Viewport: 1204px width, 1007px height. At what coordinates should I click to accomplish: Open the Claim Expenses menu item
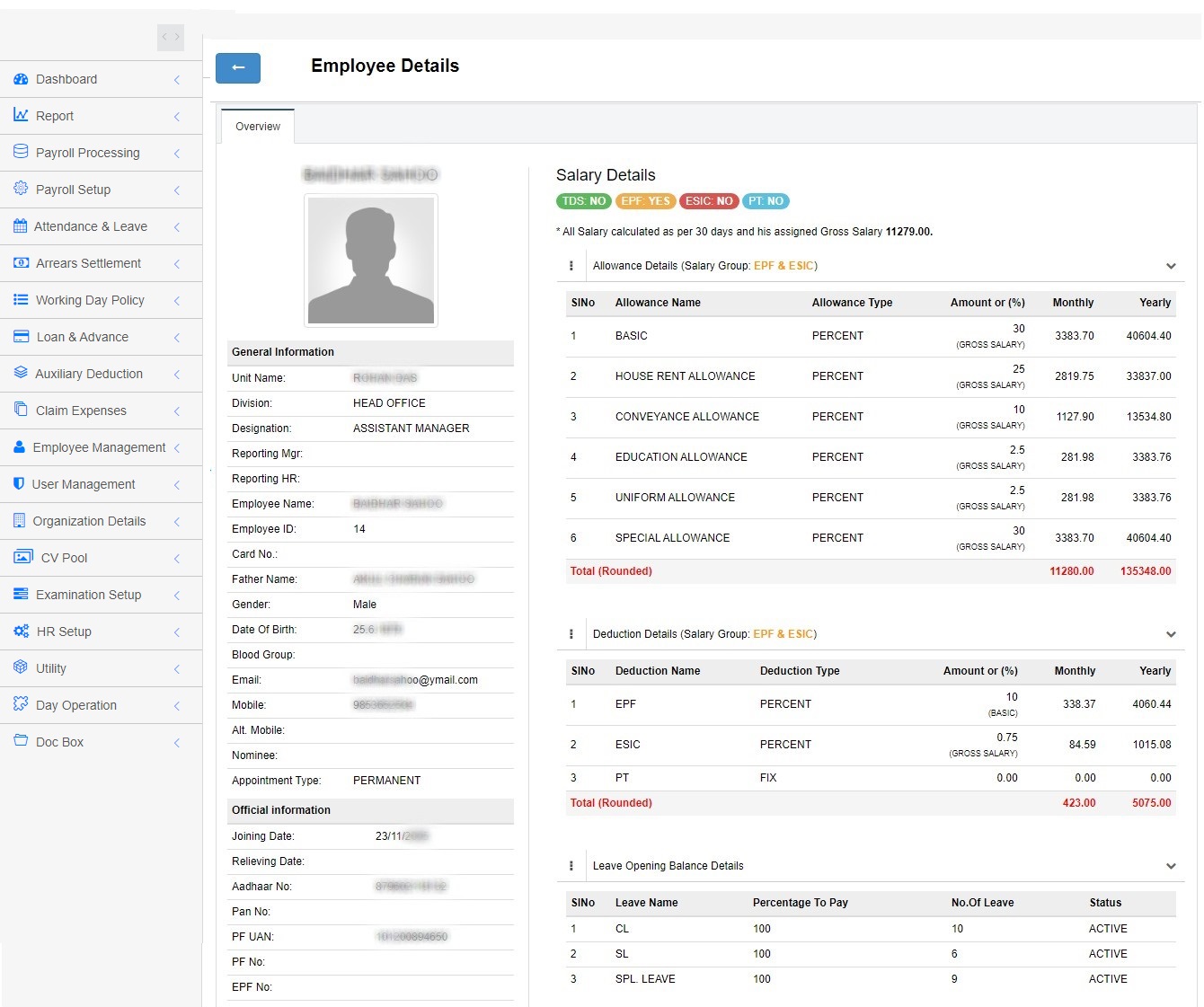click(81, 411)
